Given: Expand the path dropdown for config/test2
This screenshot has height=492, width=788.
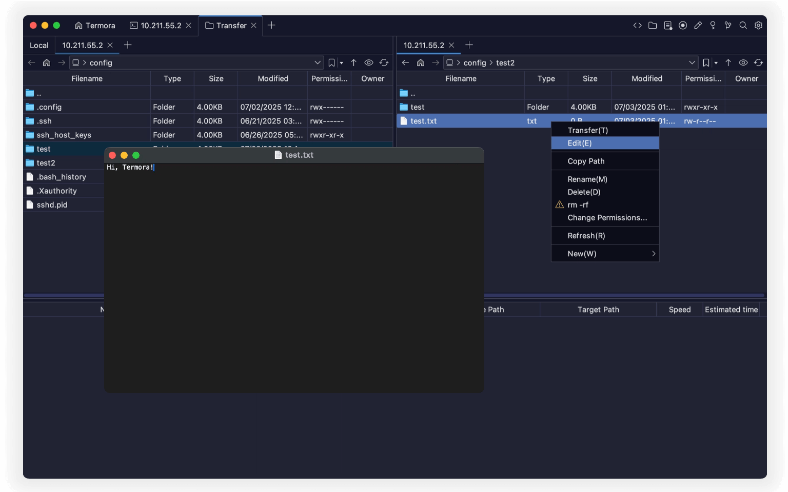Looking at the screenshot, I should point(691,62).
